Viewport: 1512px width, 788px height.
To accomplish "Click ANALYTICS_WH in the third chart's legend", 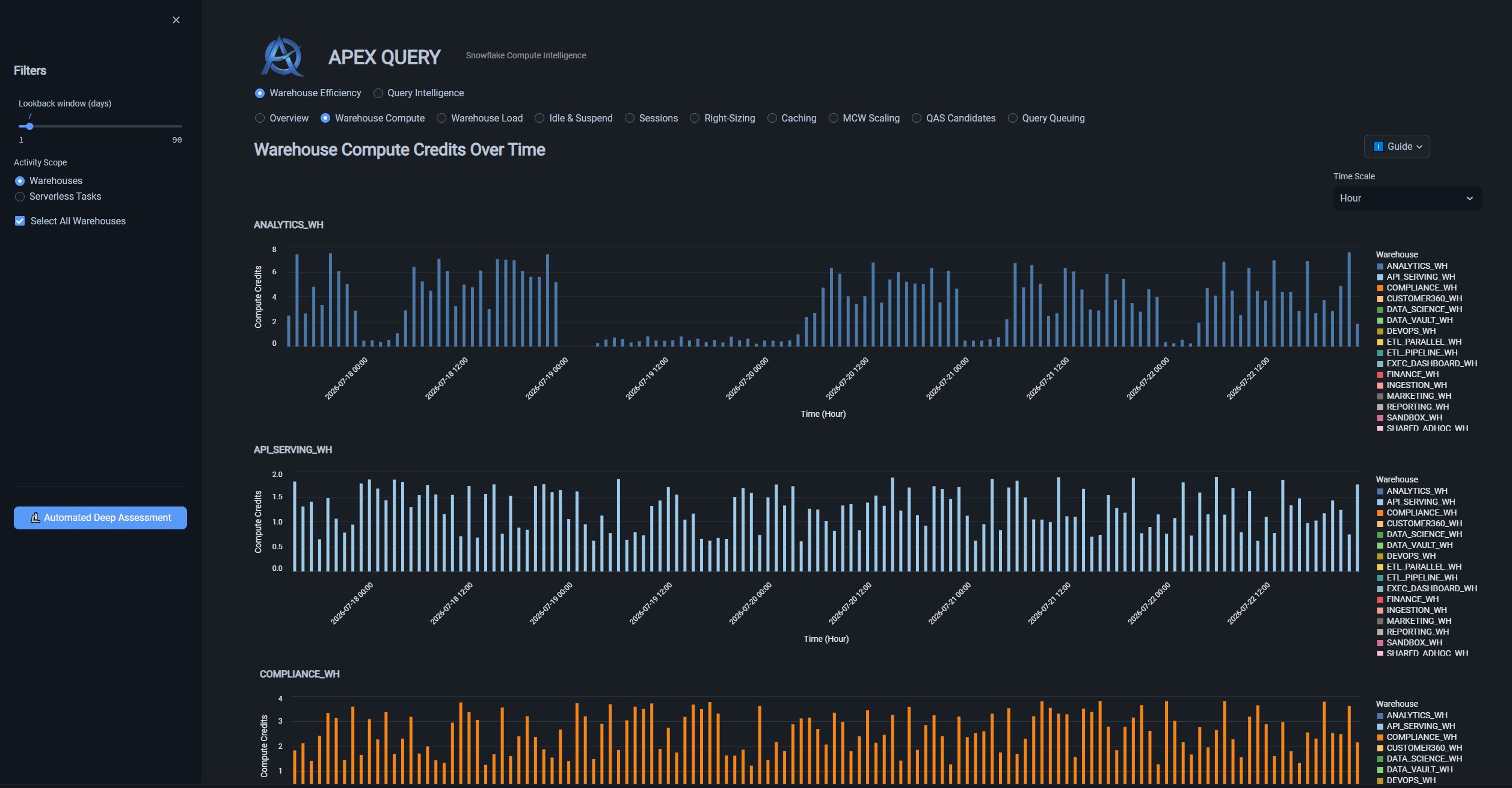I will click(x=1412, y=715).
